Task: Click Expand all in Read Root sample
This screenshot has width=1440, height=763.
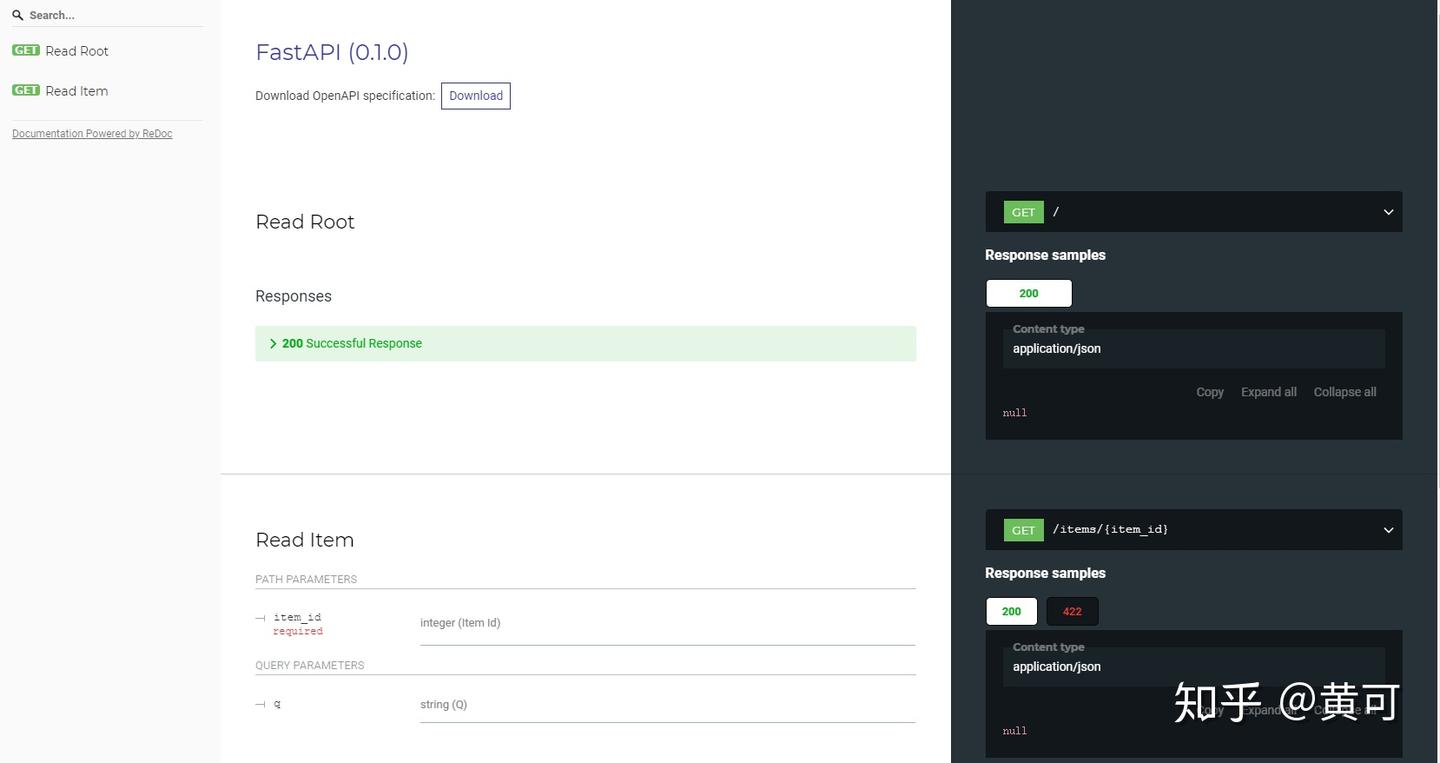Action: click(1269, 392)
